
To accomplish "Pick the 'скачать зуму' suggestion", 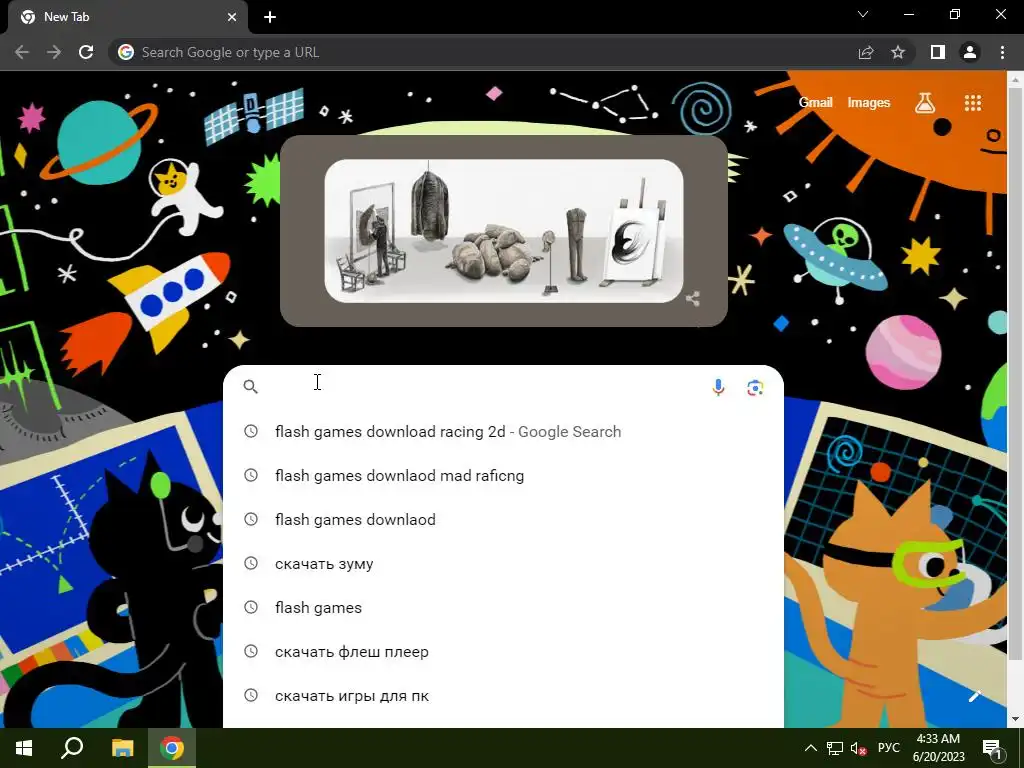I will [503, 564].
